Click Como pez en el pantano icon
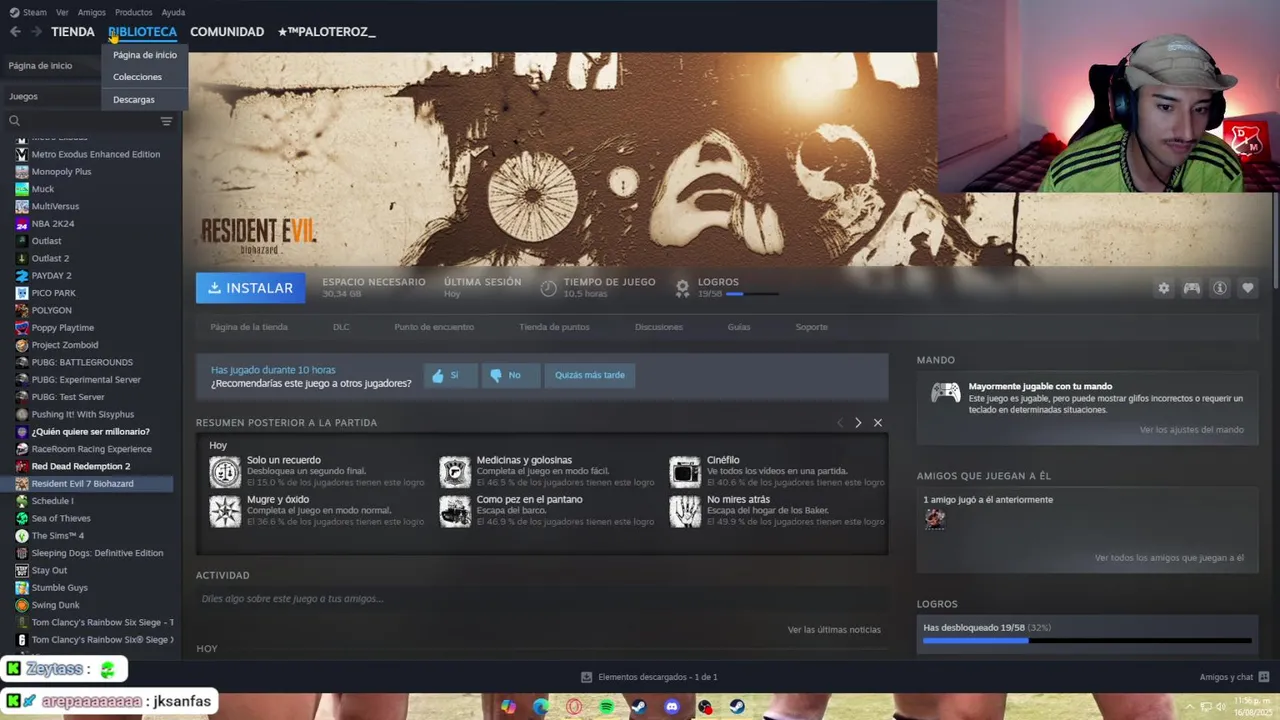Viewport: 1280px width, 720px height. pyautogui.click(x=455, y=511)
